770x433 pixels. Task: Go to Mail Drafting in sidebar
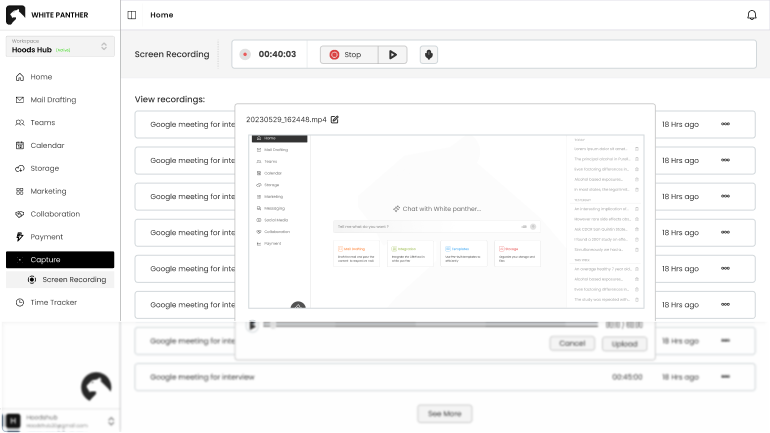(53, 100)
